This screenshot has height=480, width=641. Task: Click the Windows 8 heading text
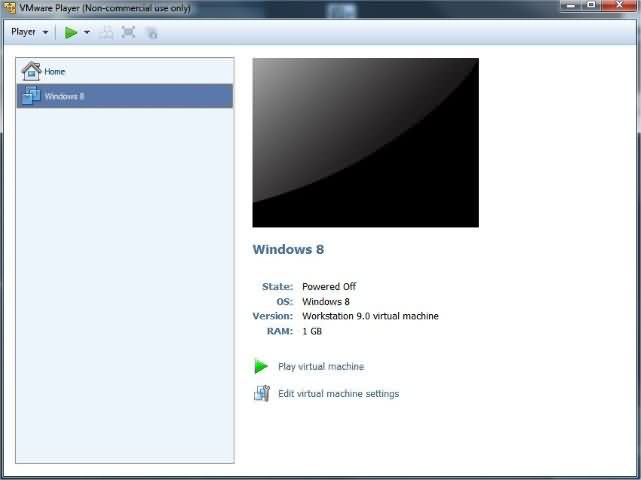[x=288, y=249]
